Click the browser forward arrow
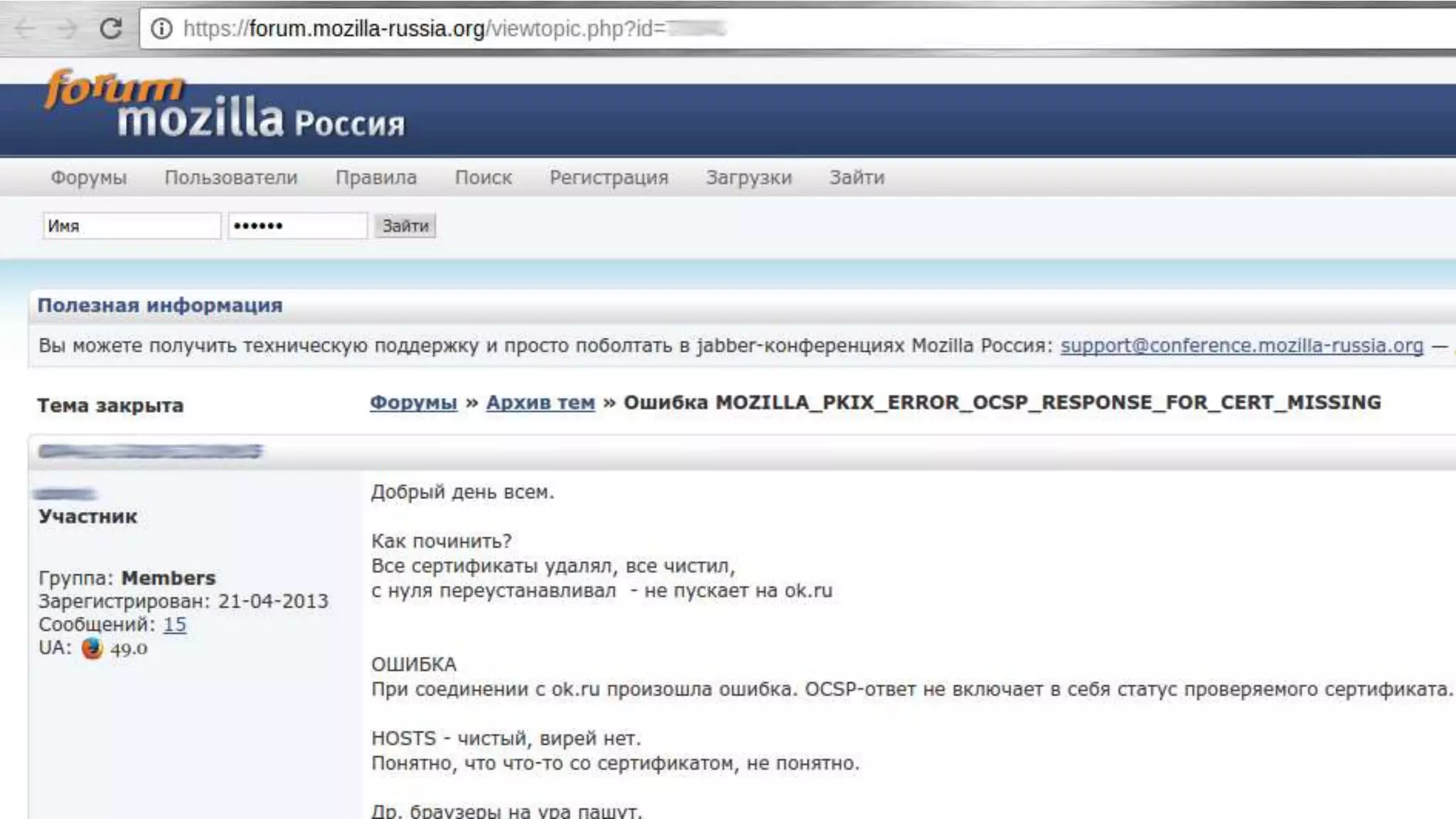This screenshot has height=819, width=1456. [68, 28]
